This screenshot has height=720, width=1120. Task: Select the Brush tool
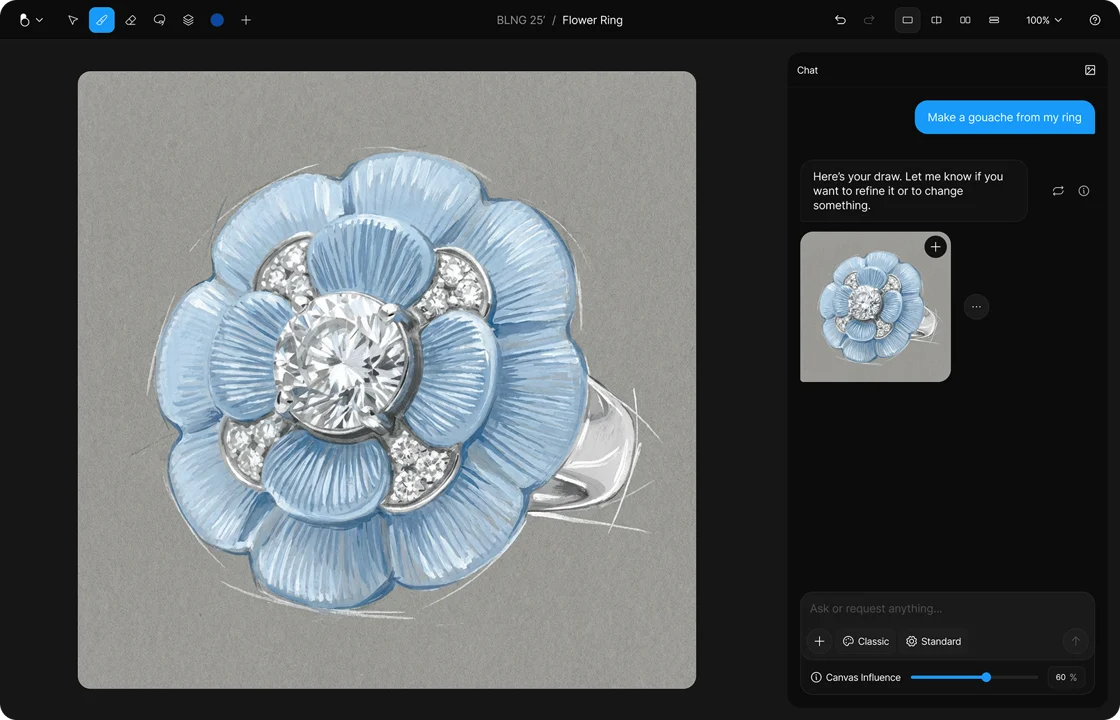tap(101, 20)
